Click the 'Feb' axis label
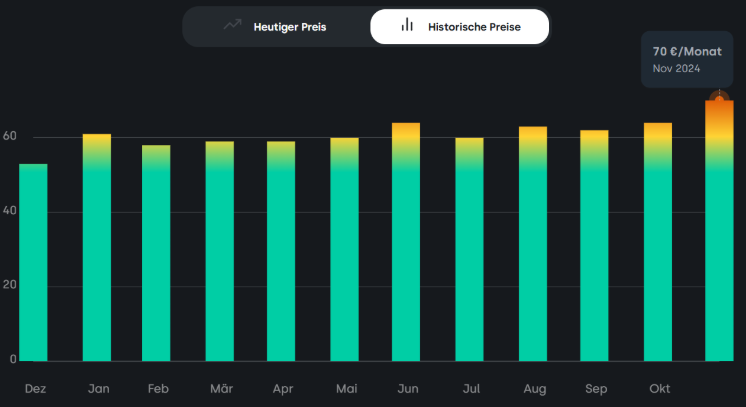This screenshot has width=746, height=407. [158, 389]
